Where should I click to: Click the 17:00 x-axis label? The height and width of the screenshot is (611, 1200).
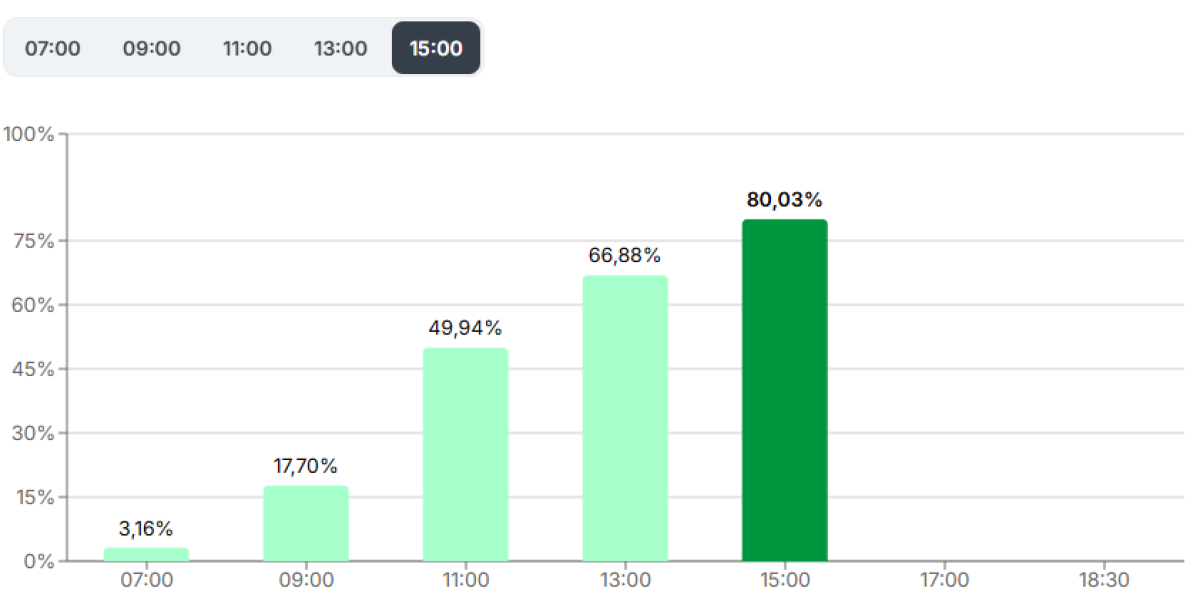click(x=944, y=580)
